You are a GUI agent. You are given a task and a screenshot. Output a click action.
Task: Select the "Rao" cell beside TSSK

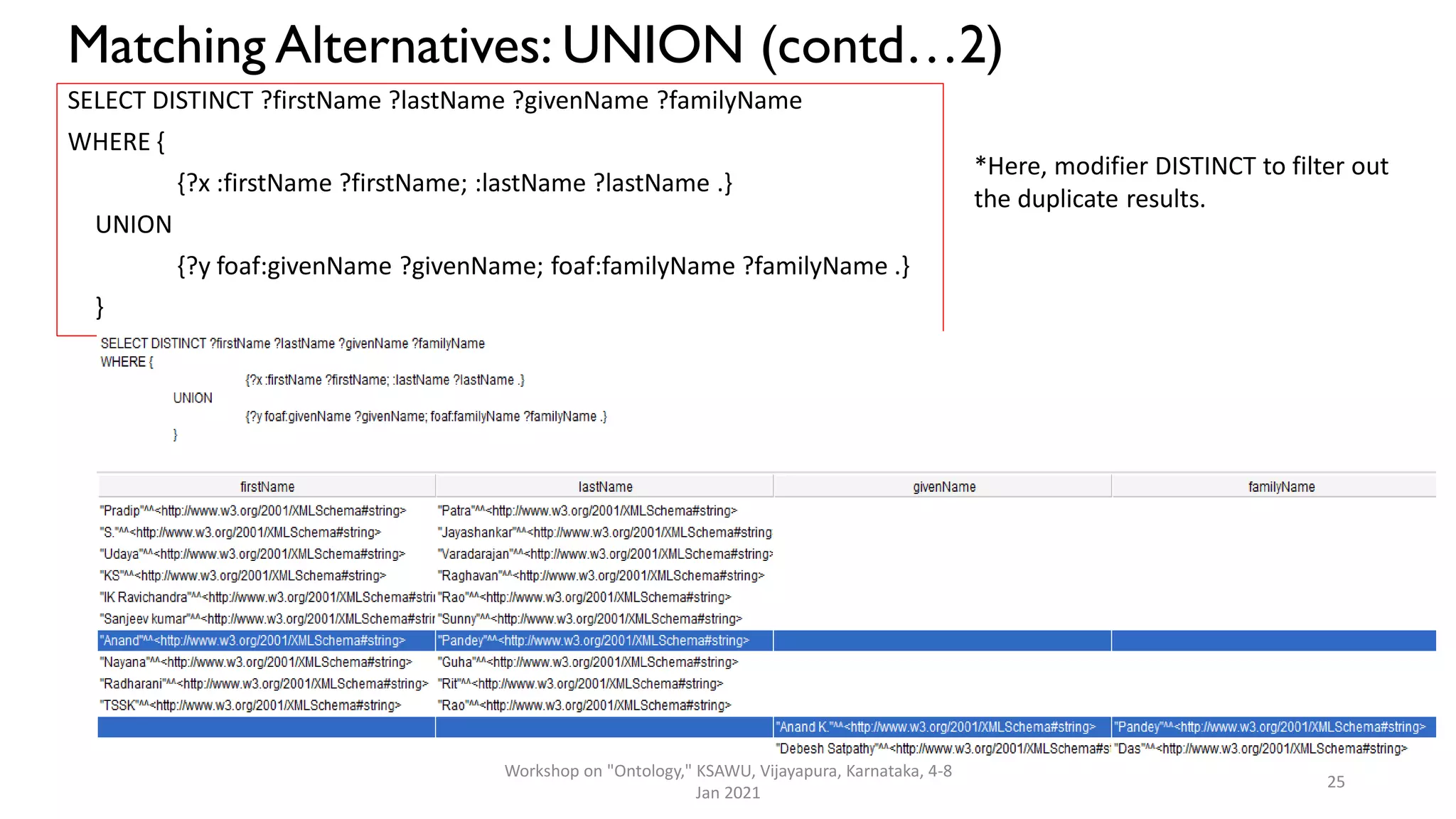point(604,705)
